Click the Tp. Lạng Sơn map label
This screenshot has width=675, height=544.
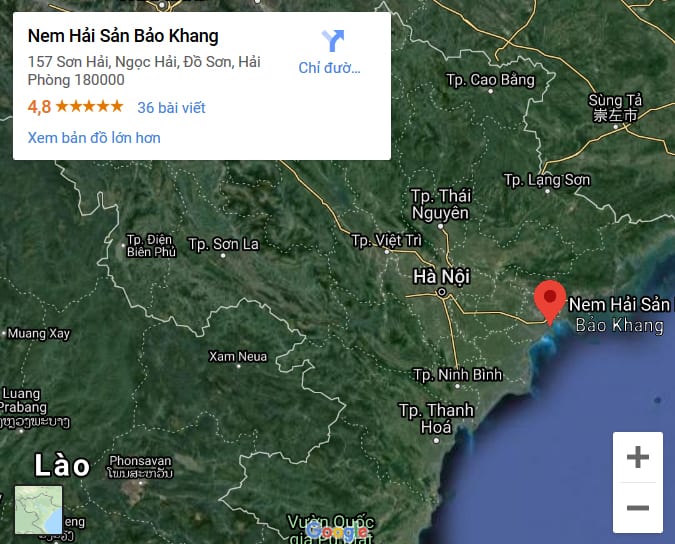point(547,180)
